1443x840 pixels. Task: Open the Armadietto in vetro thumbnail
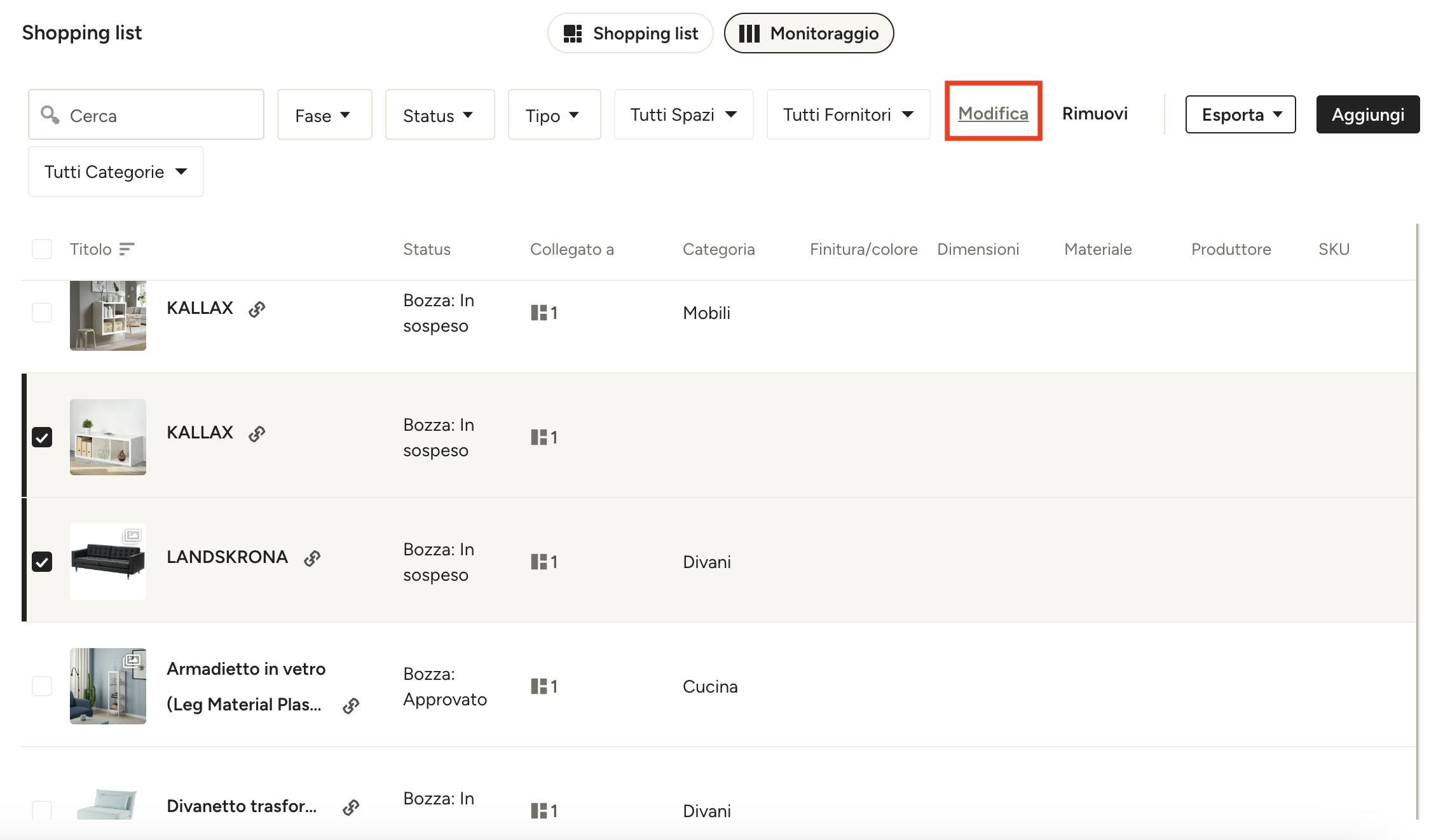pyautogui.click(x=108, y=686)
